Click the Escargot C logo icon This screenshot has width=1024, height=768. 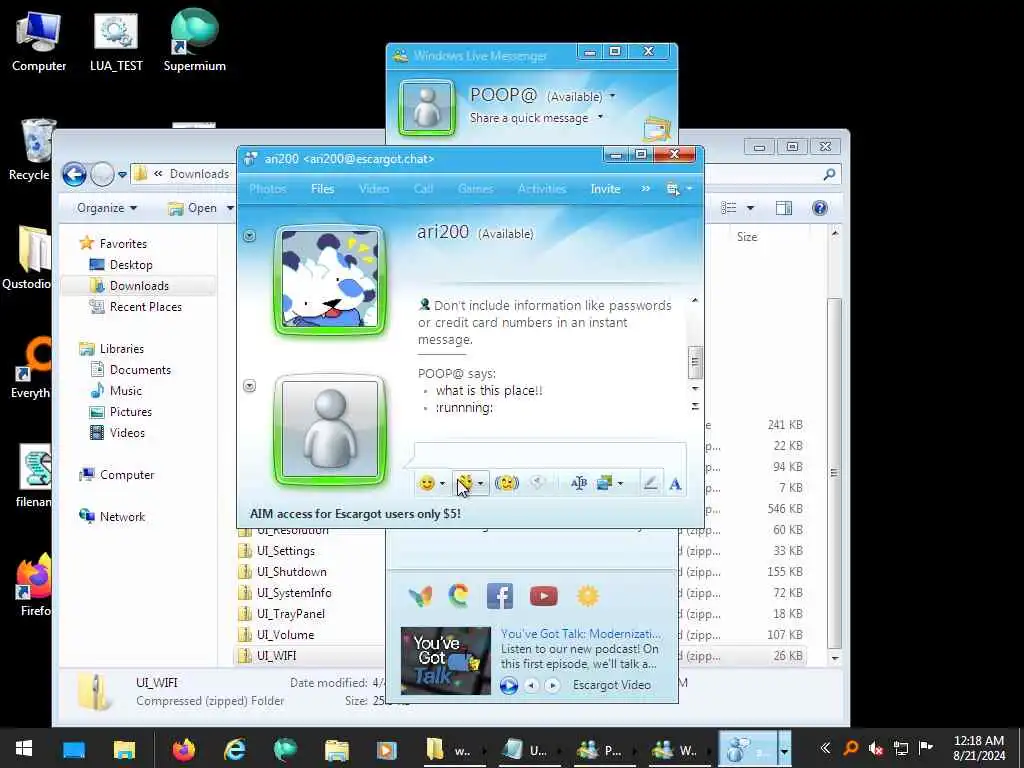[459, 595]
